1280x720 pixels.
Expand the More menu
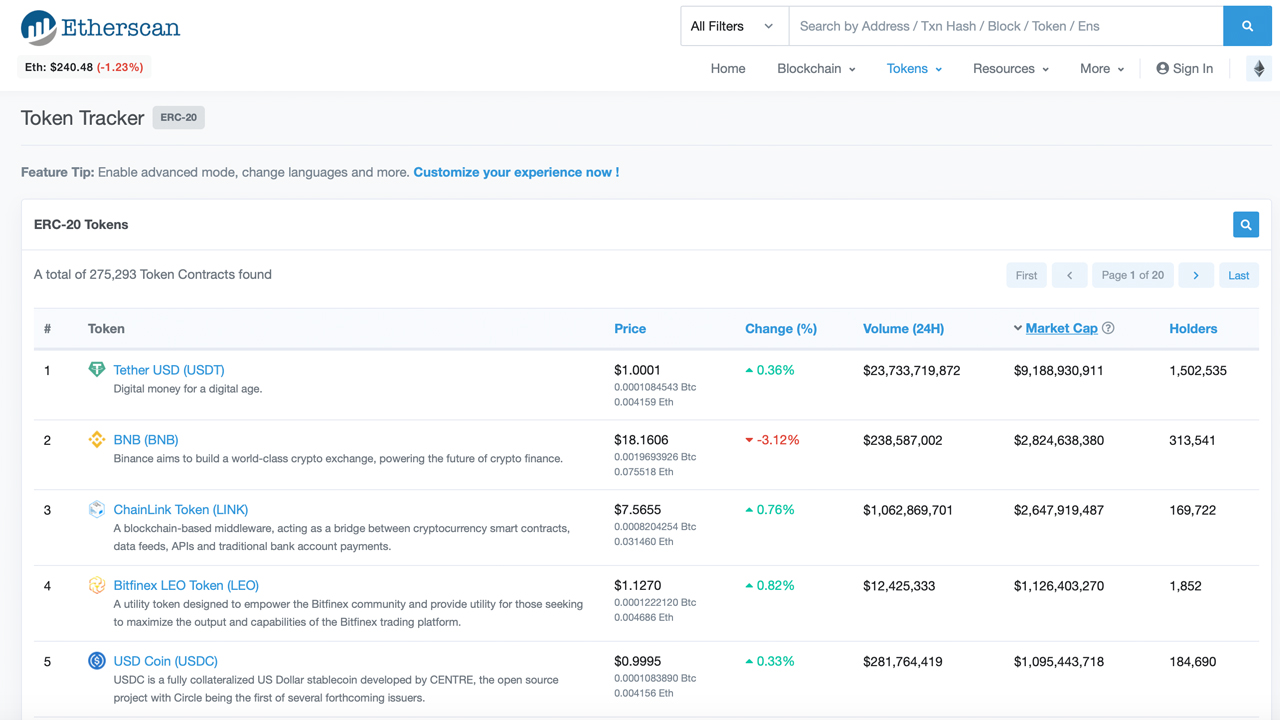1102,69
